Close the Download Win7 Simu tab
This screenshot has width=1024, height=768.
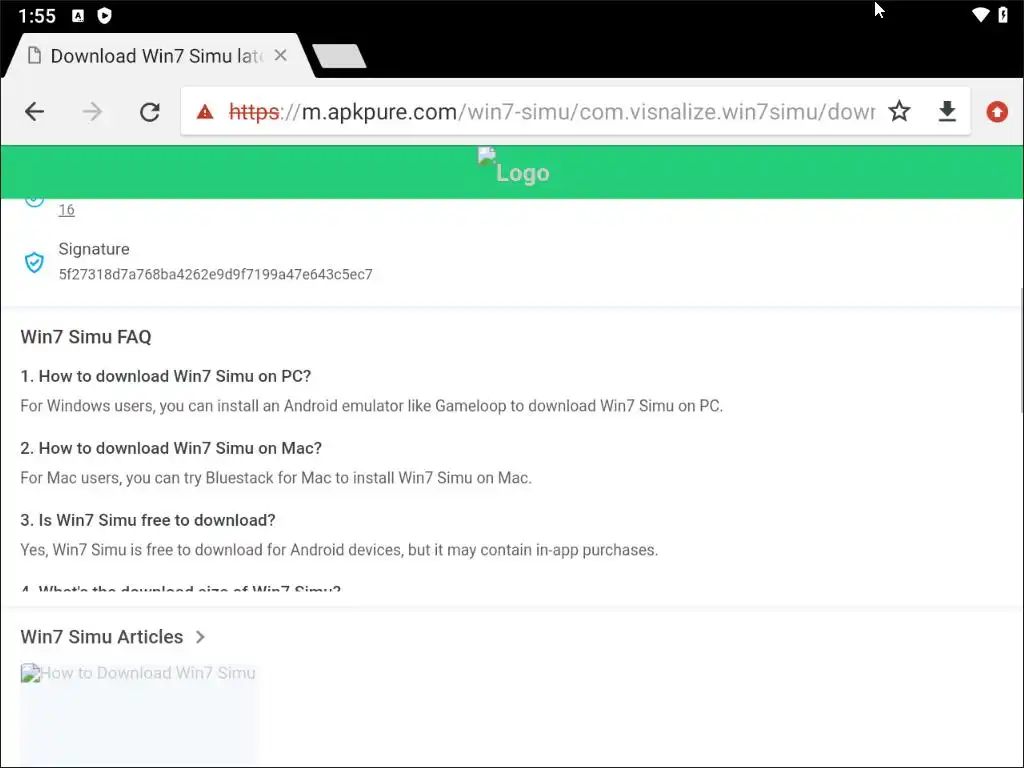click(x=280, y=56)
